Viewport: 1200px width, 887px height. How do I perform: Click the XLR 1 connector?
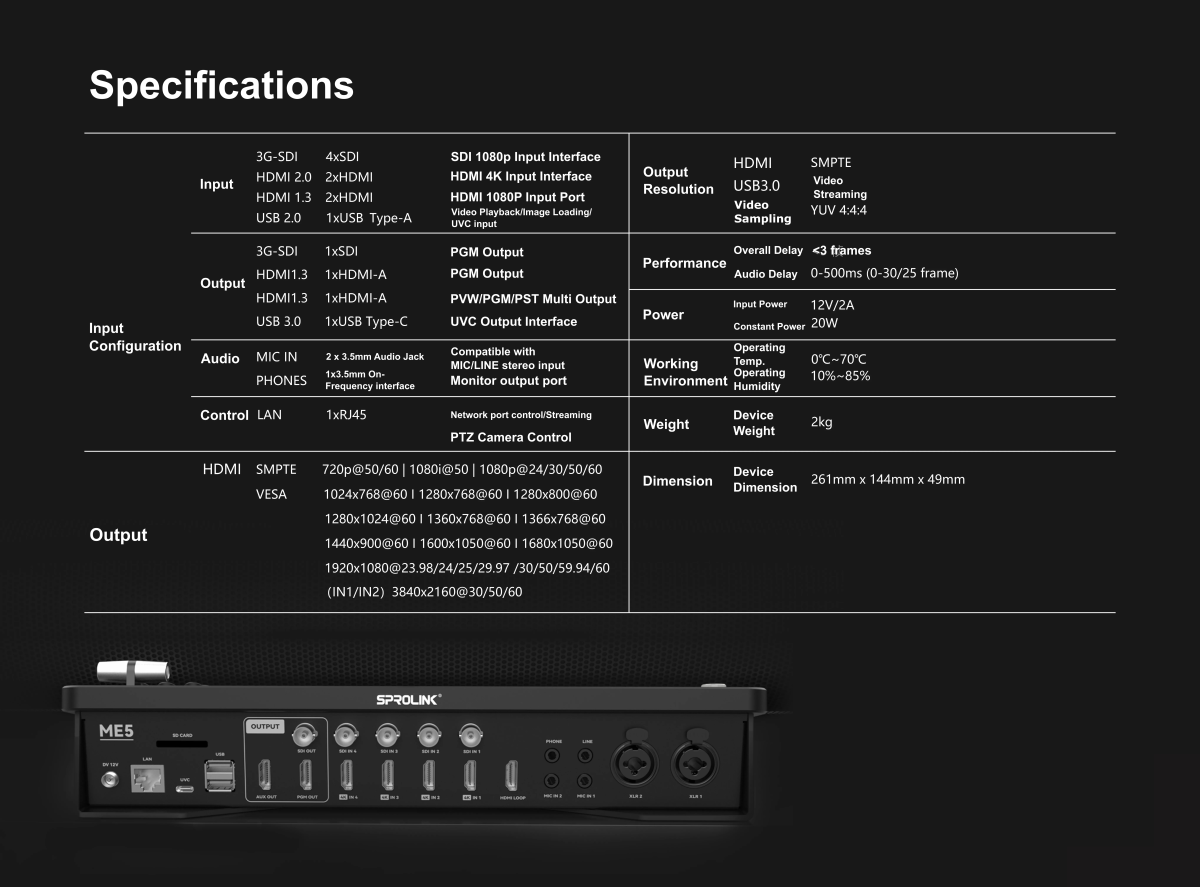(x=694, y=765)
